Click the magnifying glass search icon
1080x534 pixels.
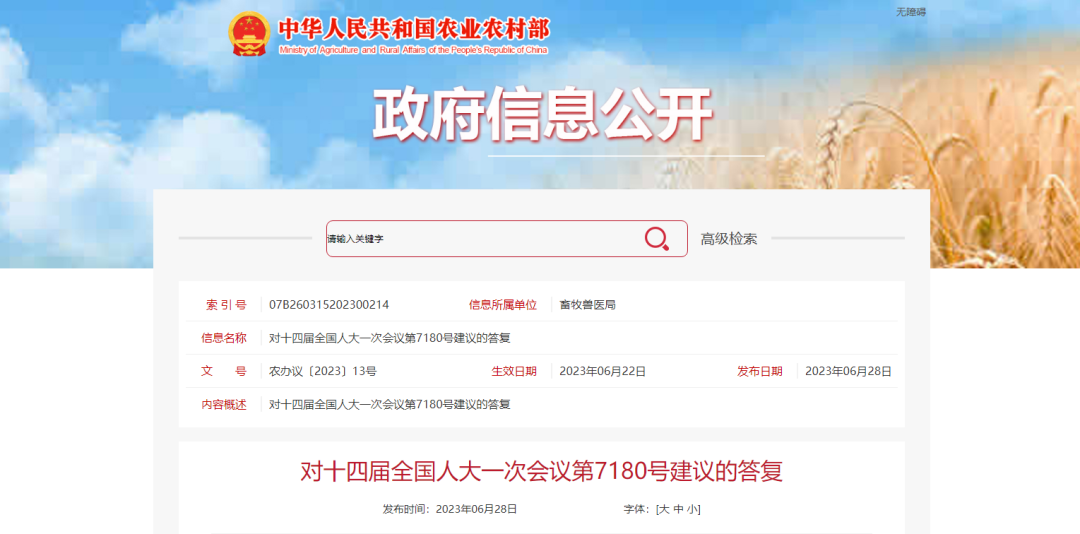[x=656, y=238]
